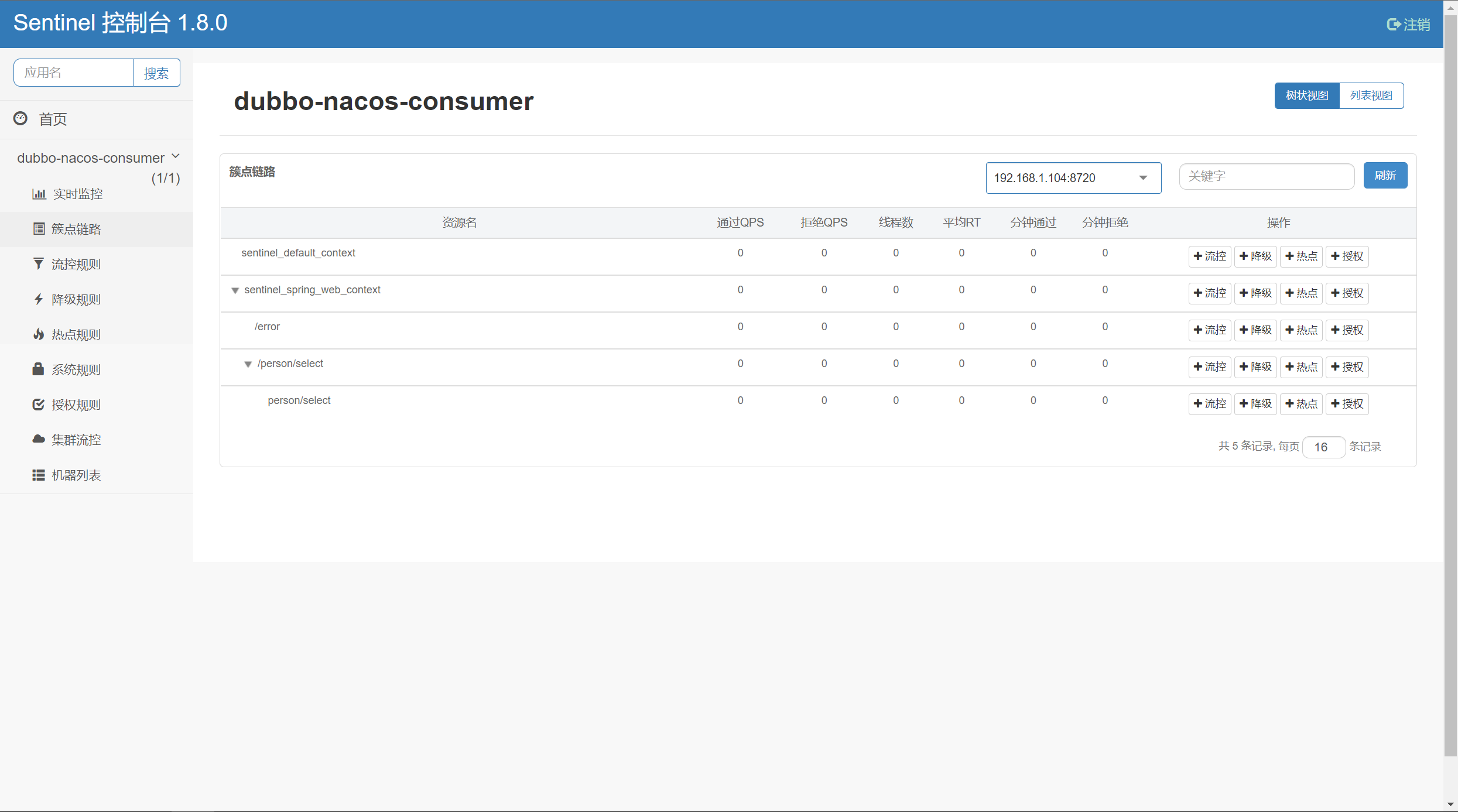This screenshot has width=1458, height=812.
Task: Click the /error resource name
Action: [x=267, y=327]
